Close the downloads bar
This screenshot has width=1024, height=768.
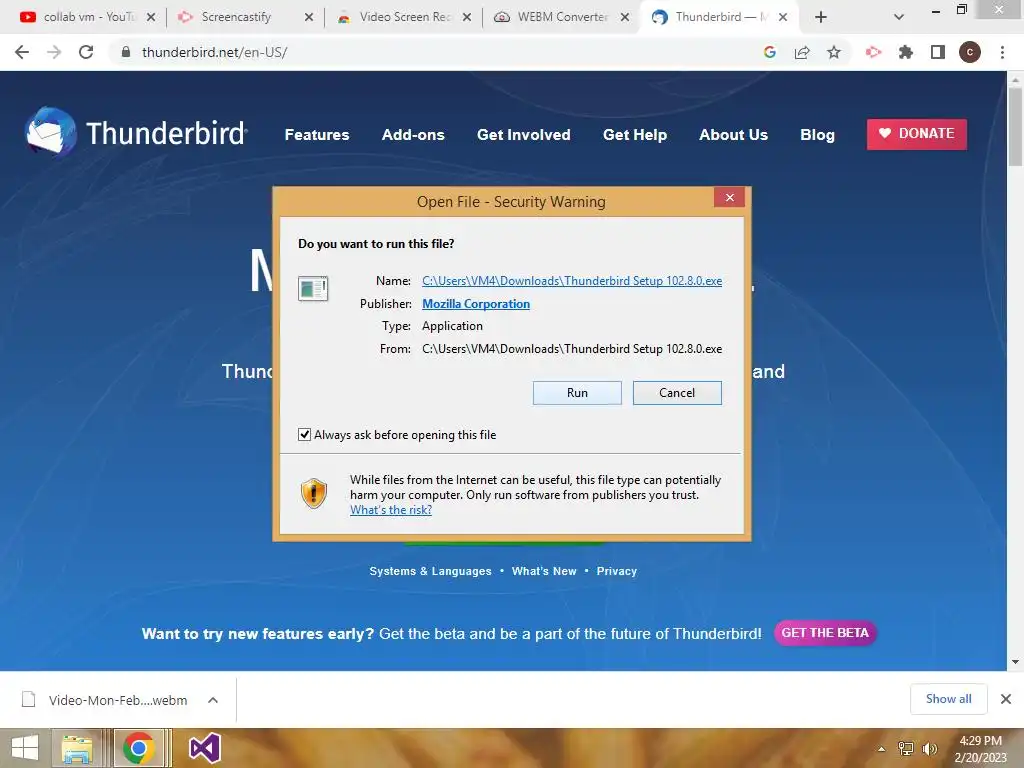point(1006,699)
